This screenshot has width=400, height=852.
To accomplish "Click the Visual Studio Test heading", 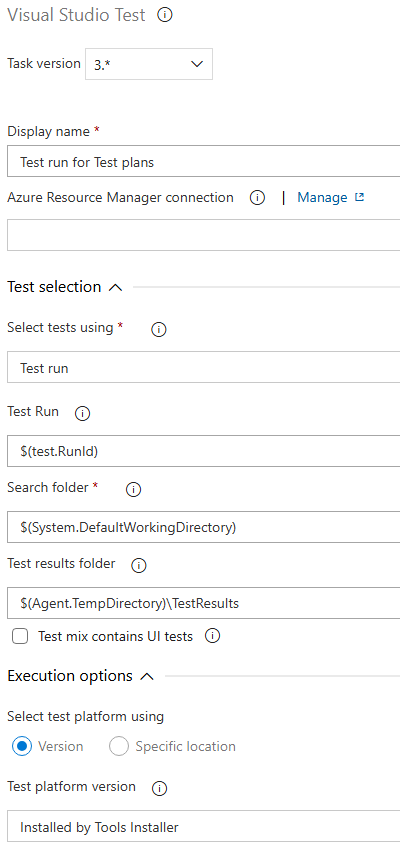I will [x=76, y=15].
